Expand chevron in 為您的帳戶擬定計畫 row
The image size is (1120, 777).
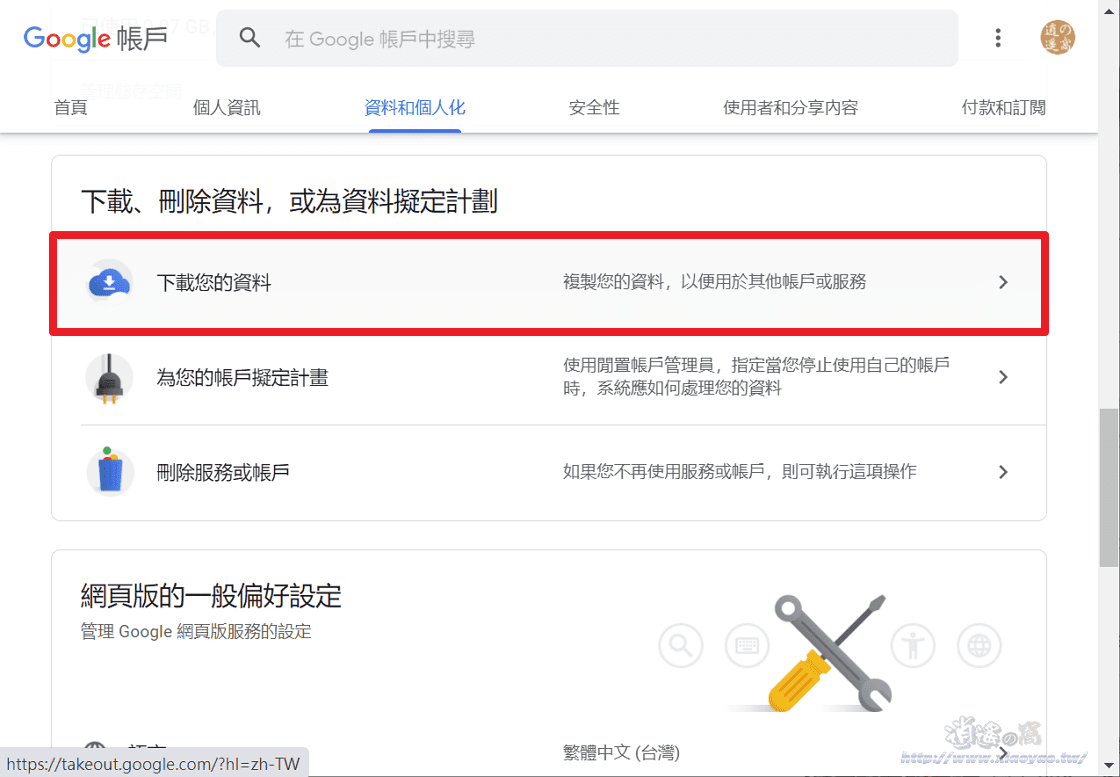coord(1003,377)
